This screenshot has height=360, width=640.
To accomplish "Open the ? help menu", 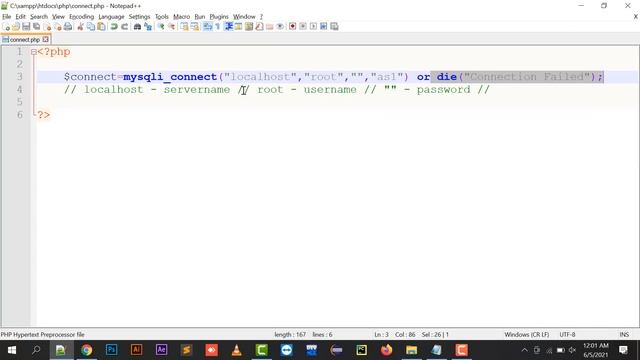I will 261,17.
